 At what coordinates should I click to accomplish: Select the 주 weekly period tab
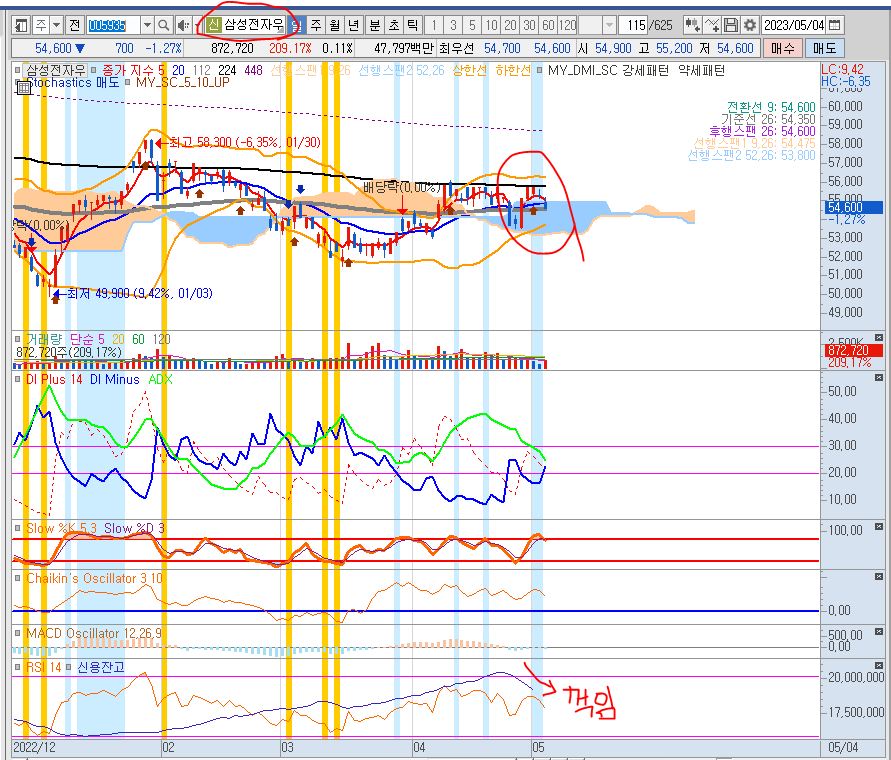[x=316, y=25]
